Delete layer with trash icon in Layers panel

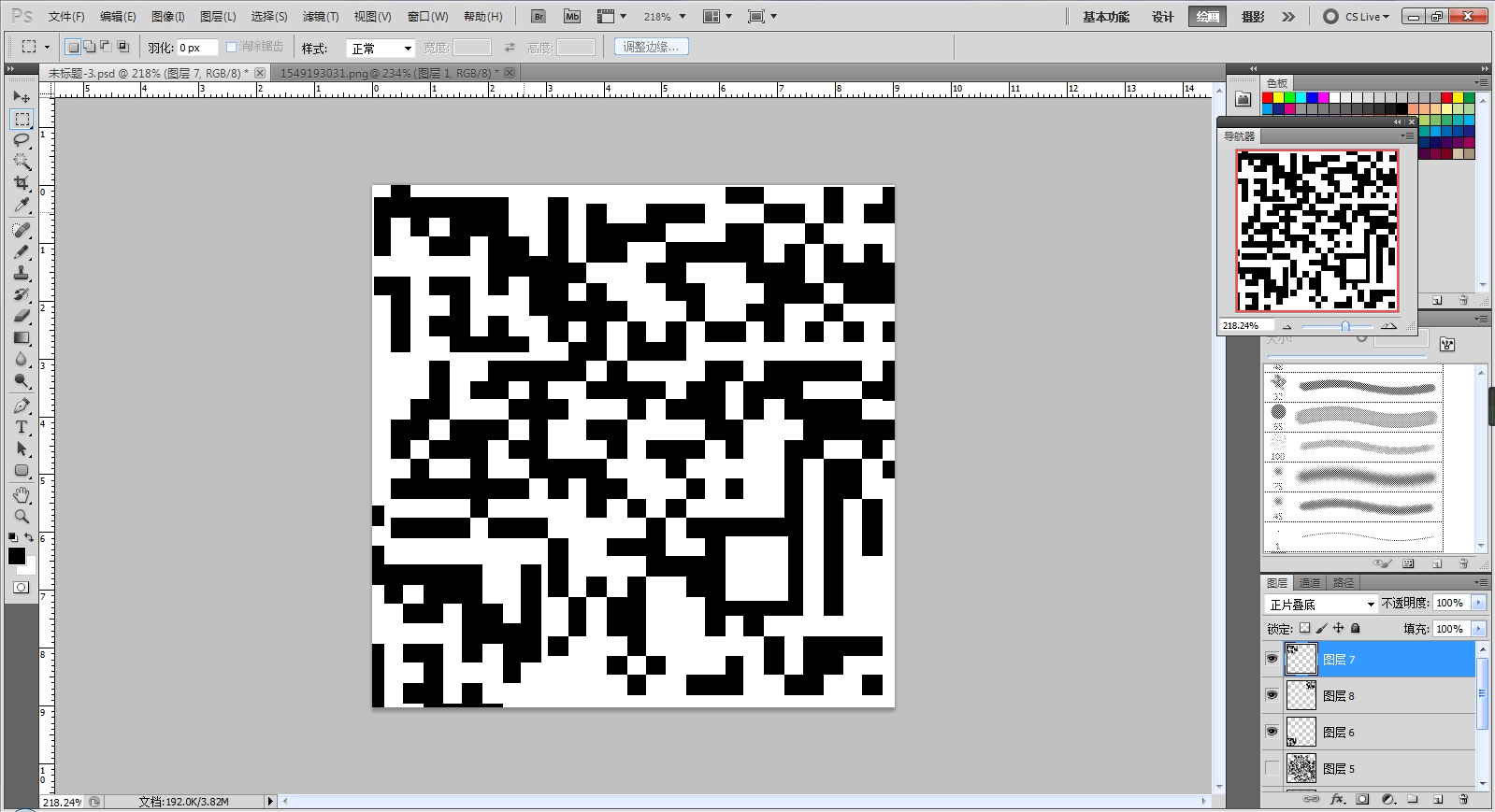1463,799
